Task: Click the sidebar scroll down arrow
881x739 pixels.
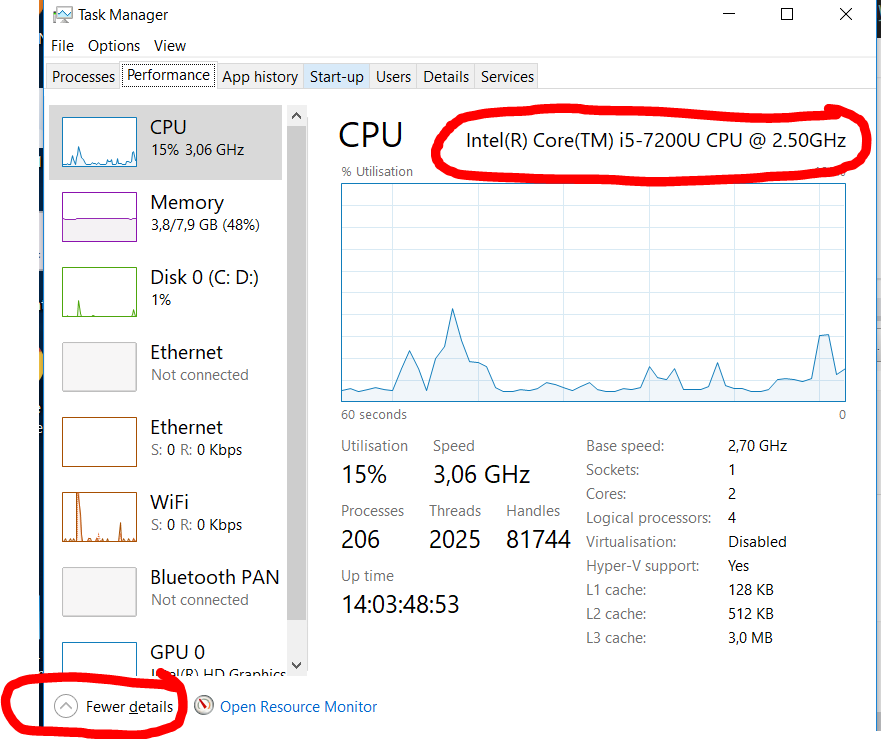Action: [297, 665]
